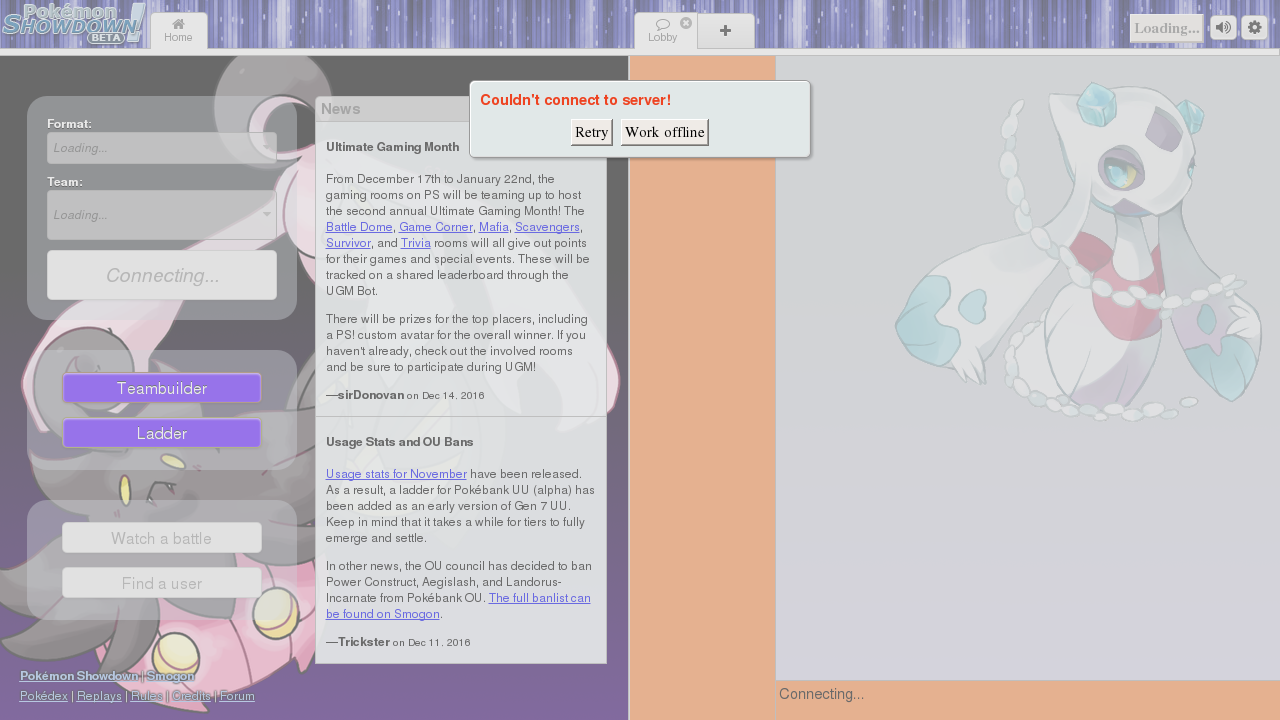
Task: Click the Ultimate Gaming Month heading
Action: [x=392, y=147]
